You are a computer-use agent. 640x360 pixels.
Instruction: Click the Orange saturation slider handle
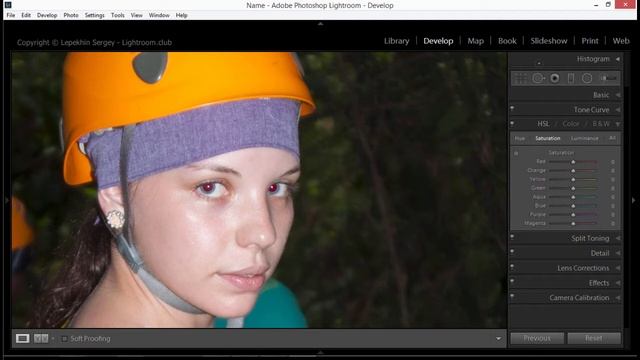coord(573,171)
